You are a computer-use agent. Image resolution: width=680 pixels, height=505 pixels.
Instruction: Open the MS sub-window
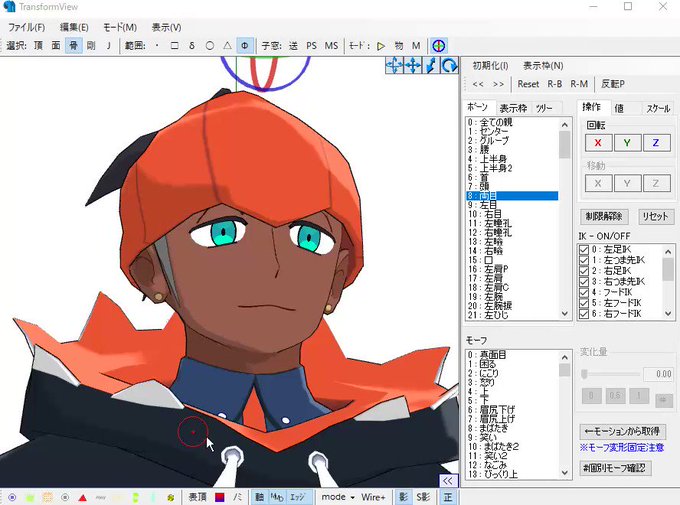pyautogui.click(x=331, y=46)
